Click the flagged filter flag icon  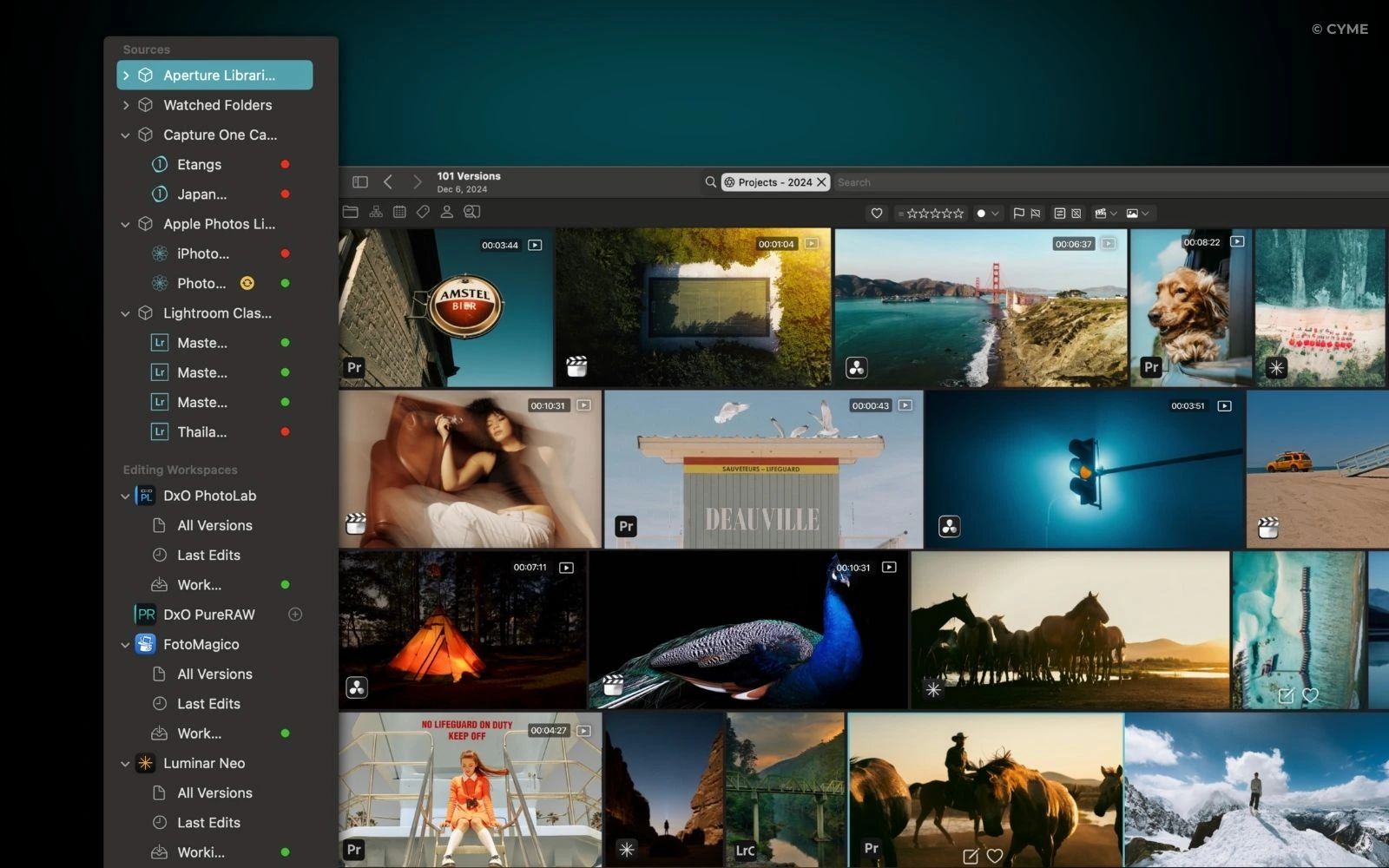(1019, 214)
